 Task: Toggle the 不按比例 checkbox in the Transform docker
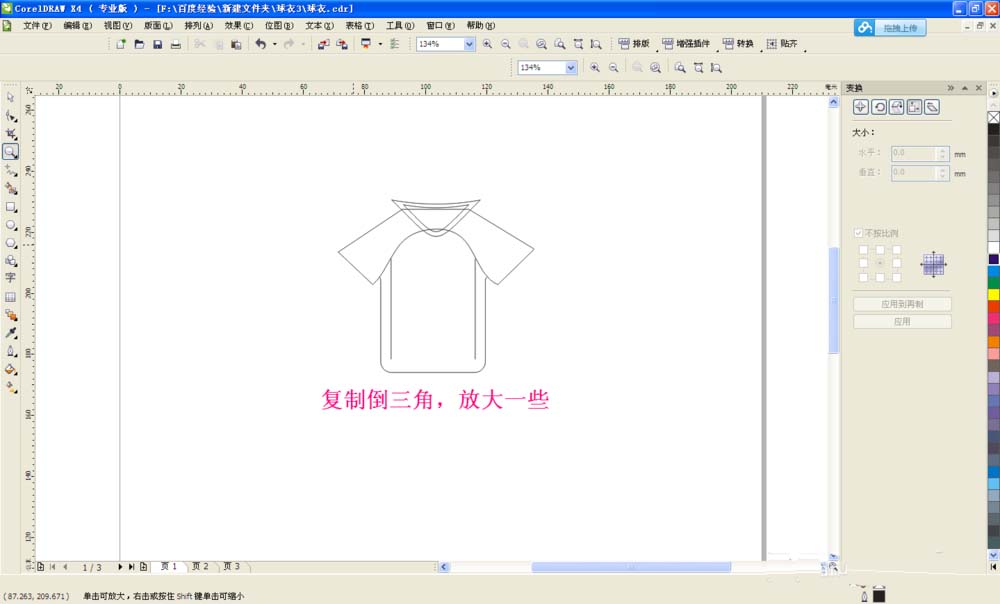pos(858,232)
